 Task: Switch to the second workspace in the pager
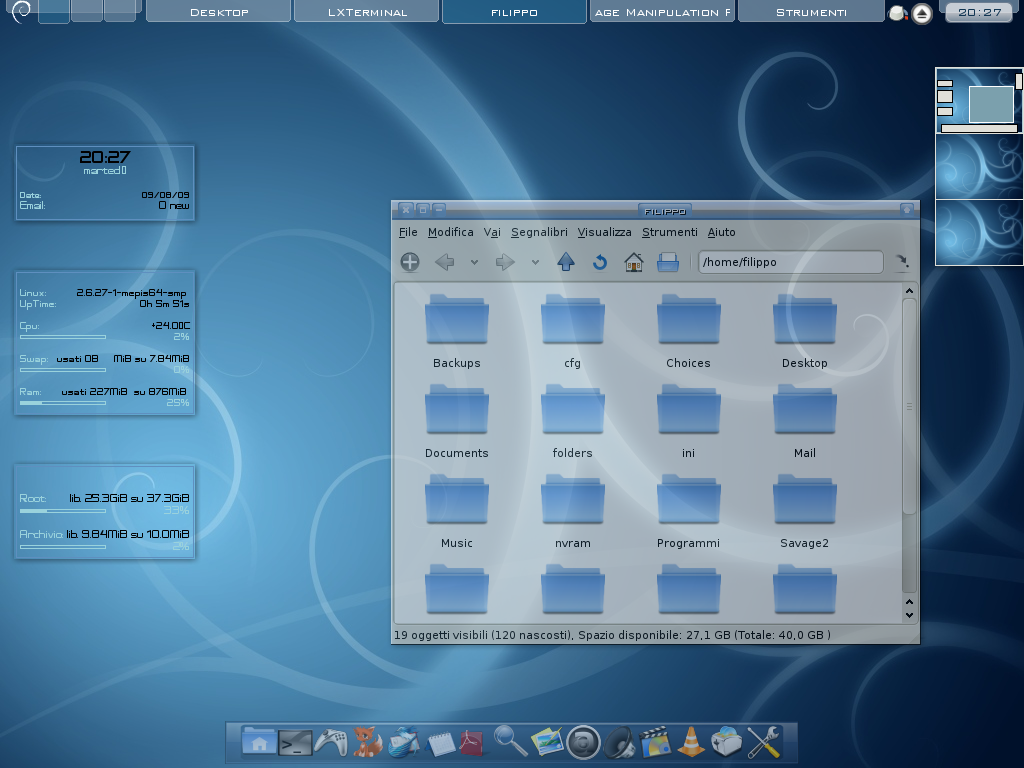[978, 167]
